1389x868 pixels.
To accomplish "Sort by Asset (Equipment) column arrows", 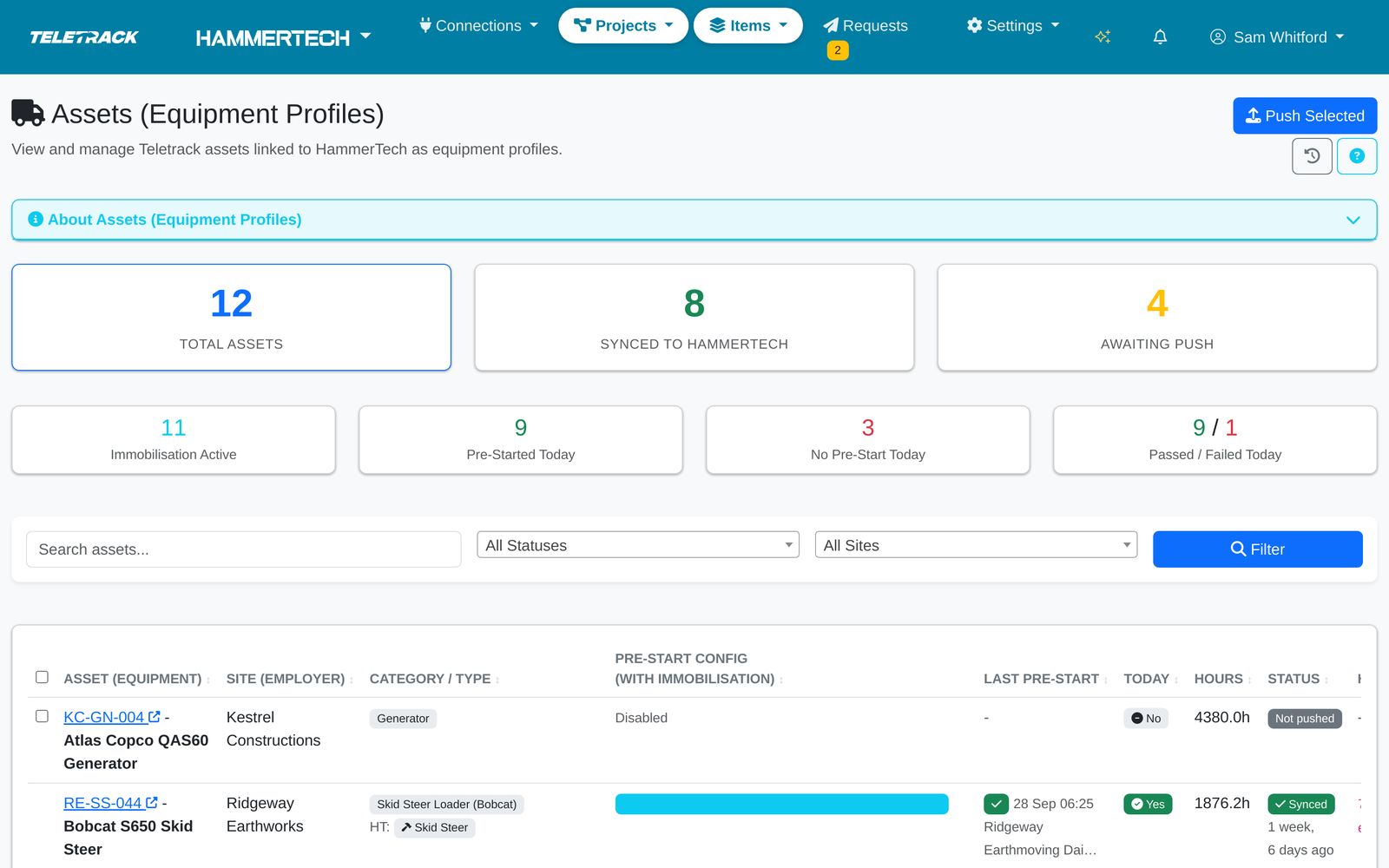I will [208, 680].
